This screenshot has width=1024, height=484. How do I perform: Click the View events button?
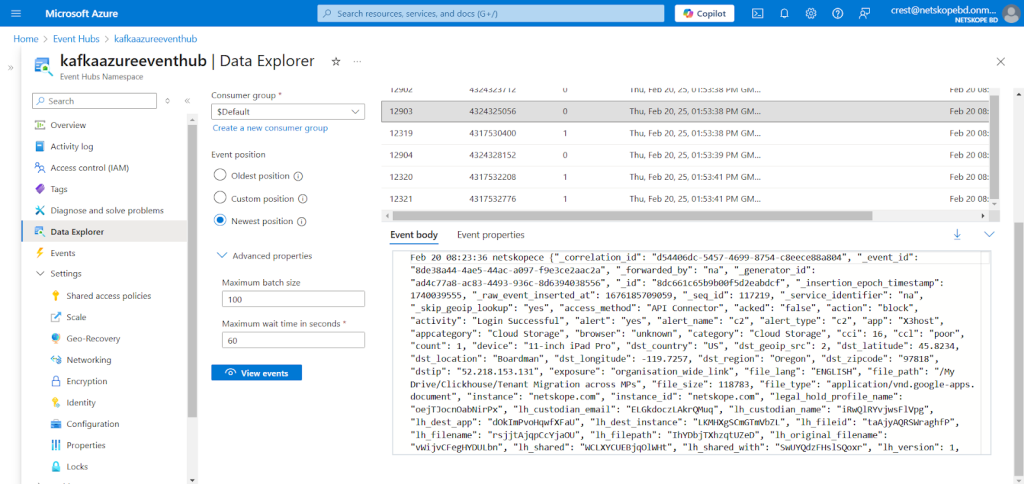257,372
